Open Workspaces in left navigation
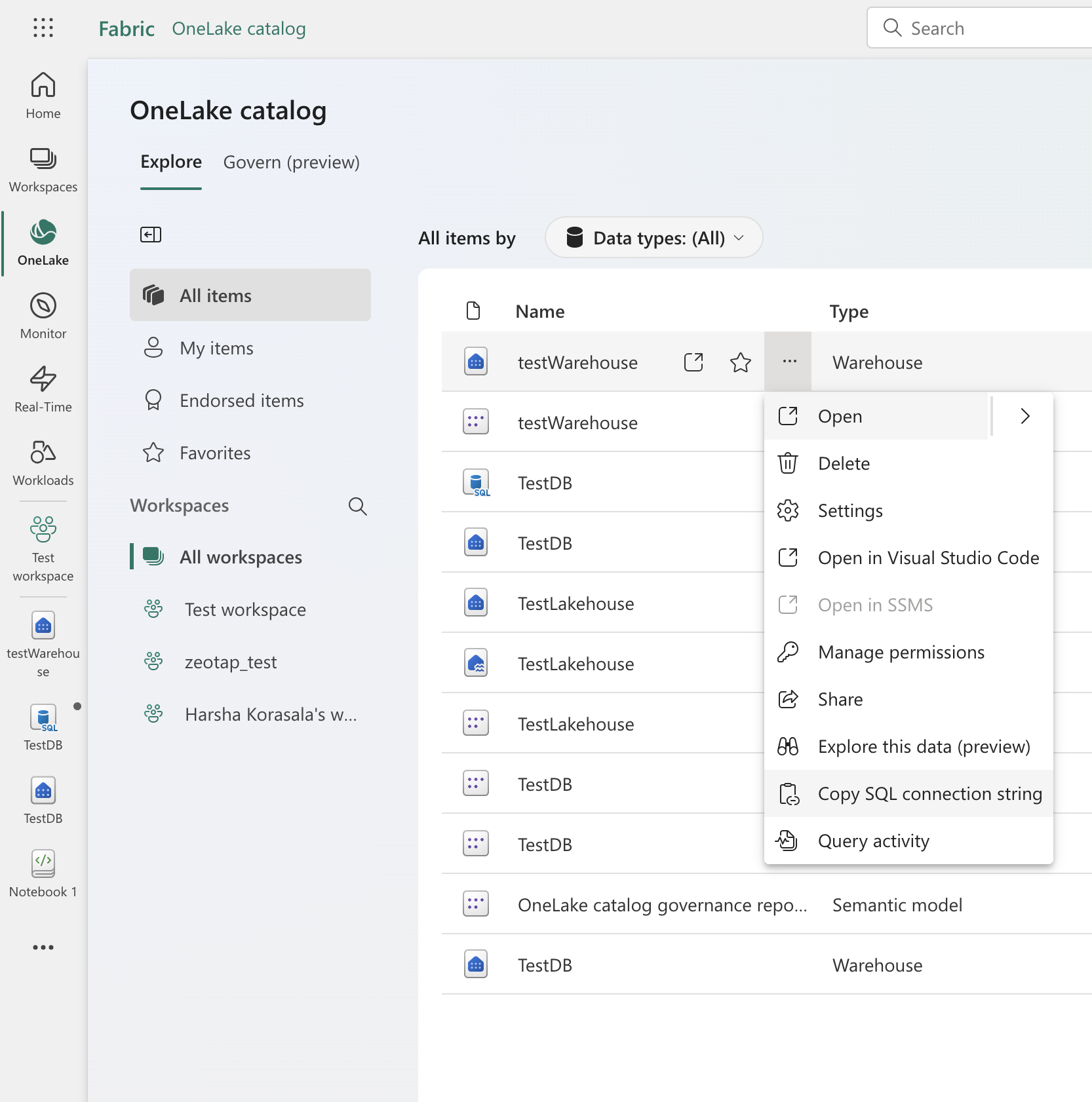This screenshot has width=1092, height=1102. coord(43,169)
